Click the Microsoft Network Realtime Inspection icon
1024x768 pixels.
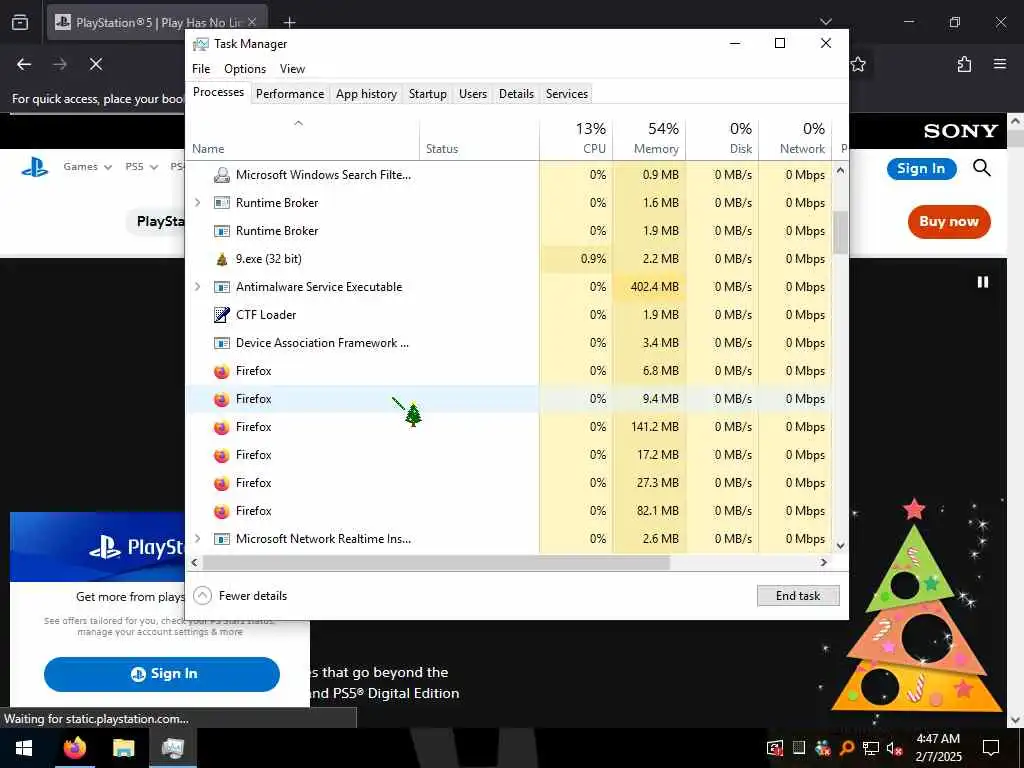pyautogui.click(x=222, y=539)
